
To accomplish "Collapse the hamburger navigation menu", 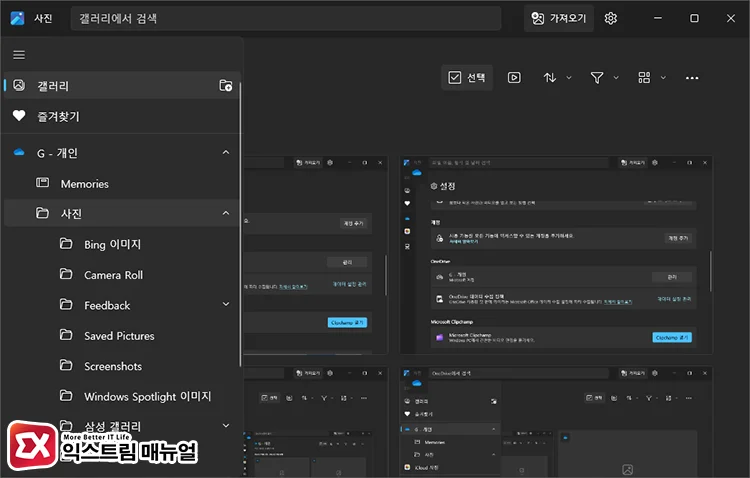I will tap(19, 55).
